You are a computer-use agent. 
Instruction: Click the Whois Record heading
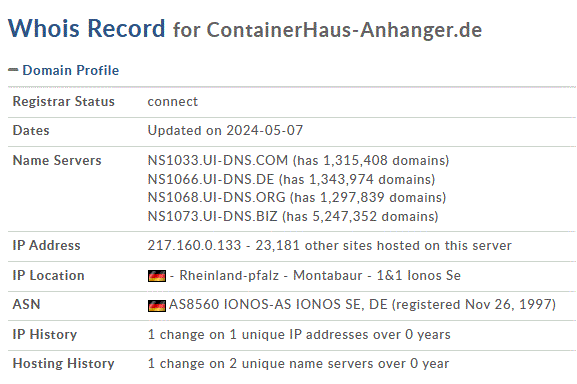(86, 28)
